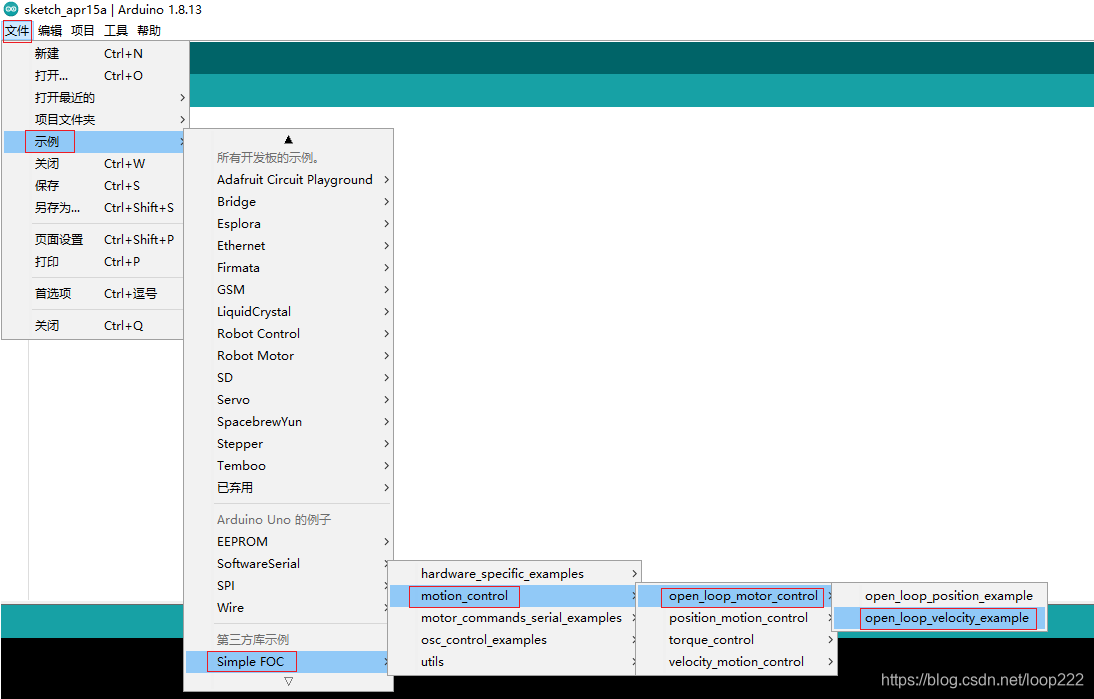Select SoftwareSerial examples entry
This screenshot has width=1094, height=699.
288,564
